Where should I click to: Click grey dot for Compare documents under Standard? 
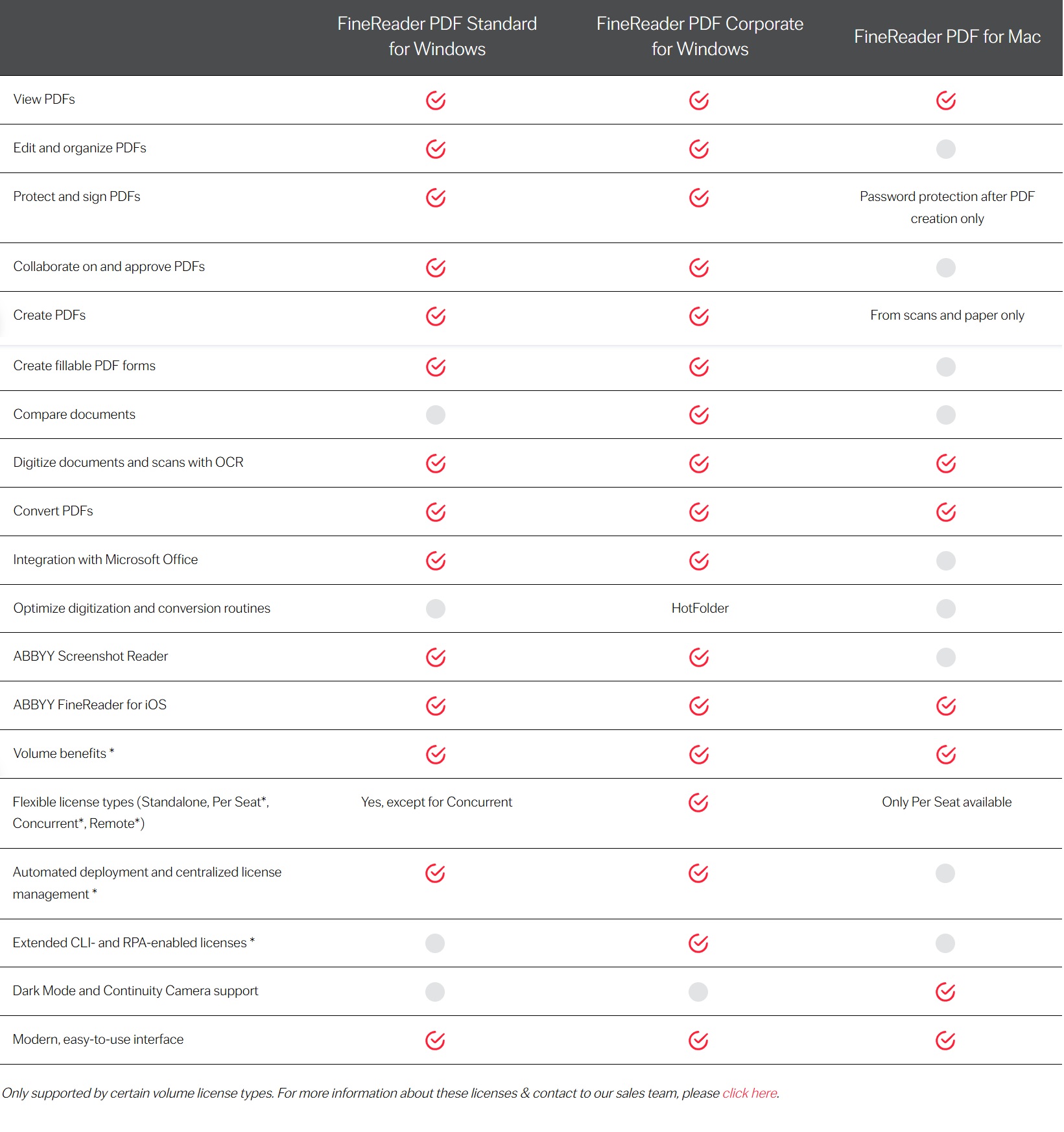click(436, 415)
